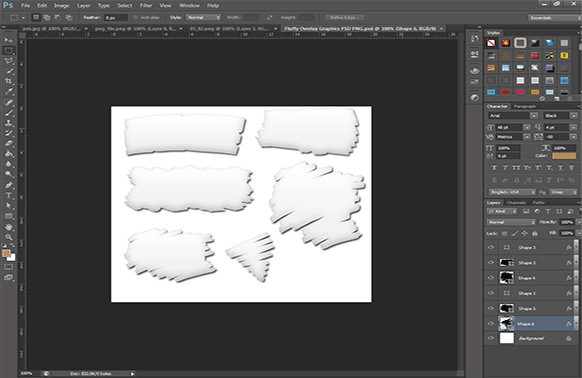
Task: Select the Clone Stamp tool
Action: tap(9, 123)
